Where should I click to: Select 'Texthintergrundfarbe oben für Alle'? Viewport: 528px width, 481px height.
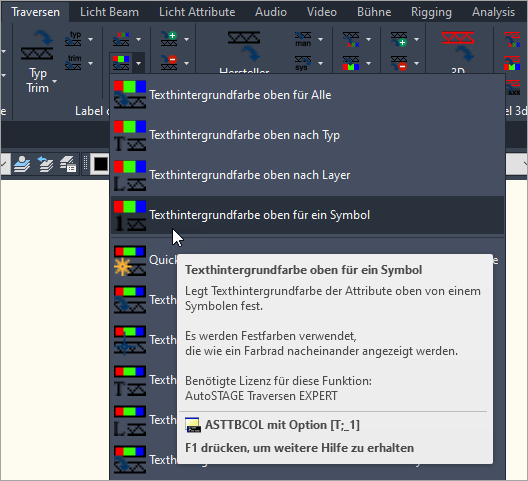[307, 95]
